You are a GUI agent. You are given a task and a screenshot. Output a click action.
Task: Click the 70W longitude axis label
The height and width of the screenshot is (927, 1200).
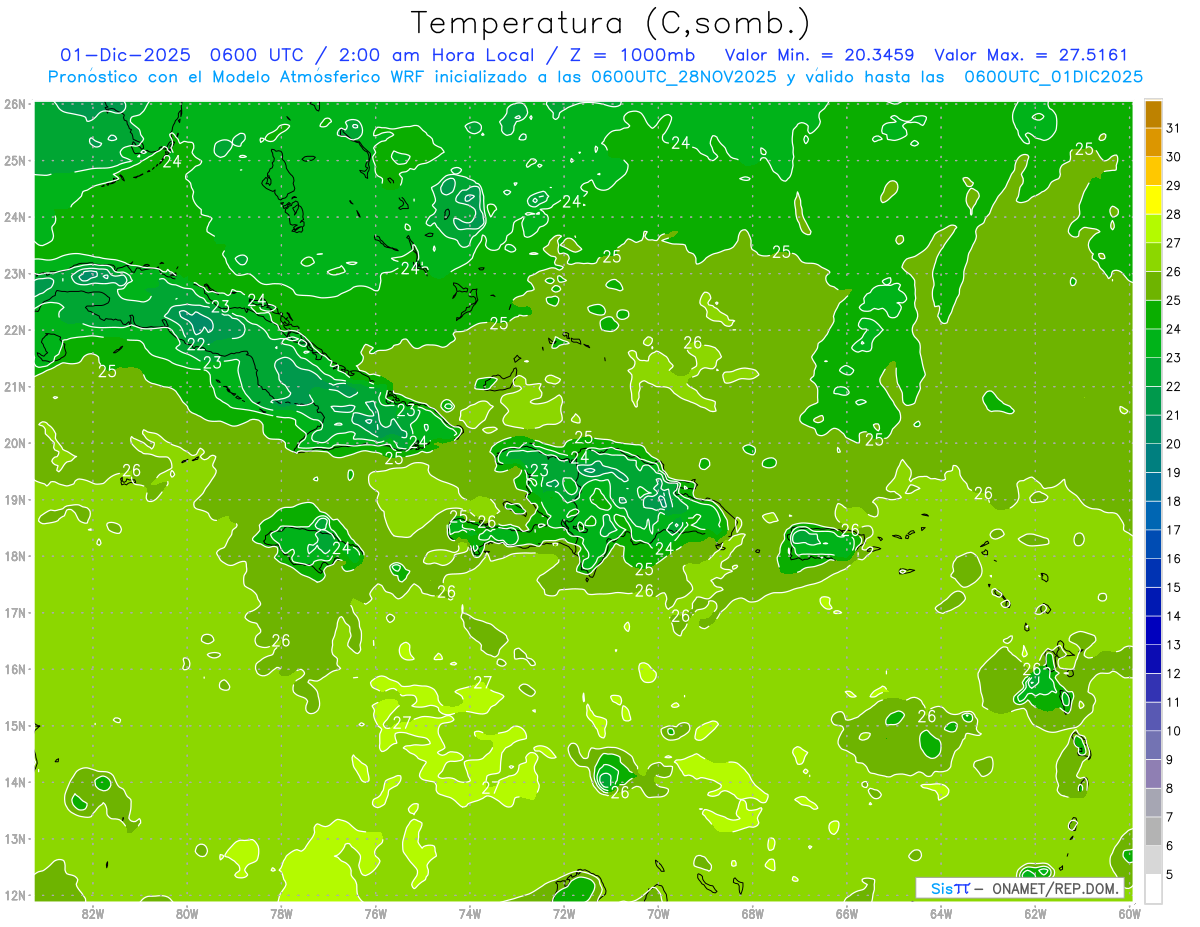(x=658, y=913)
